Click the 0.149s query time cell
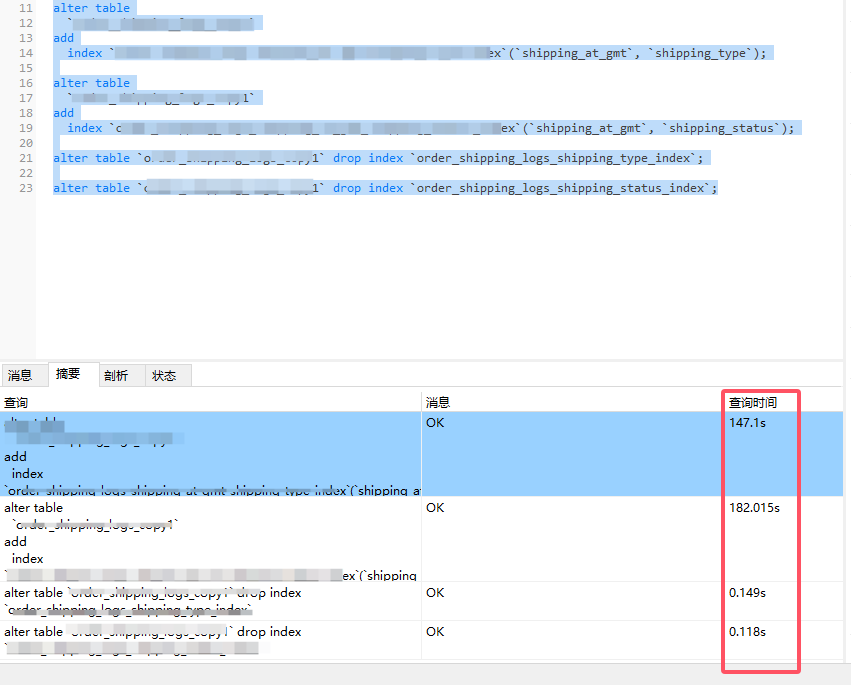The width and height of the screenshot is (851, 685). (747, 593)
